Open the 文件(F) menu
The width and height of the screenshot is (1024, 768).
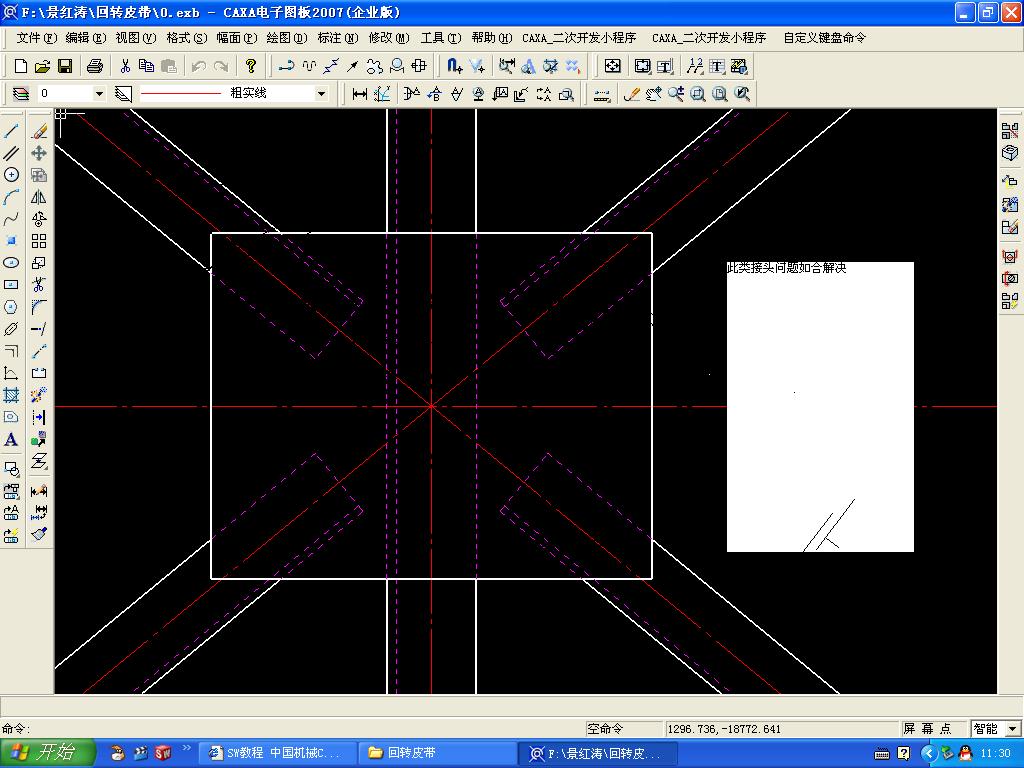(37, 38)
